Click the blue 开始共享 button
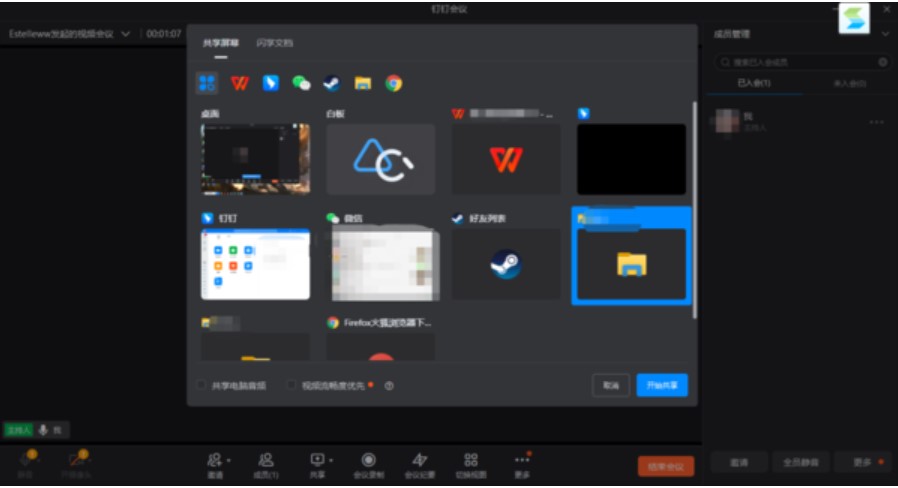The image size is (898, 488). 662,385
